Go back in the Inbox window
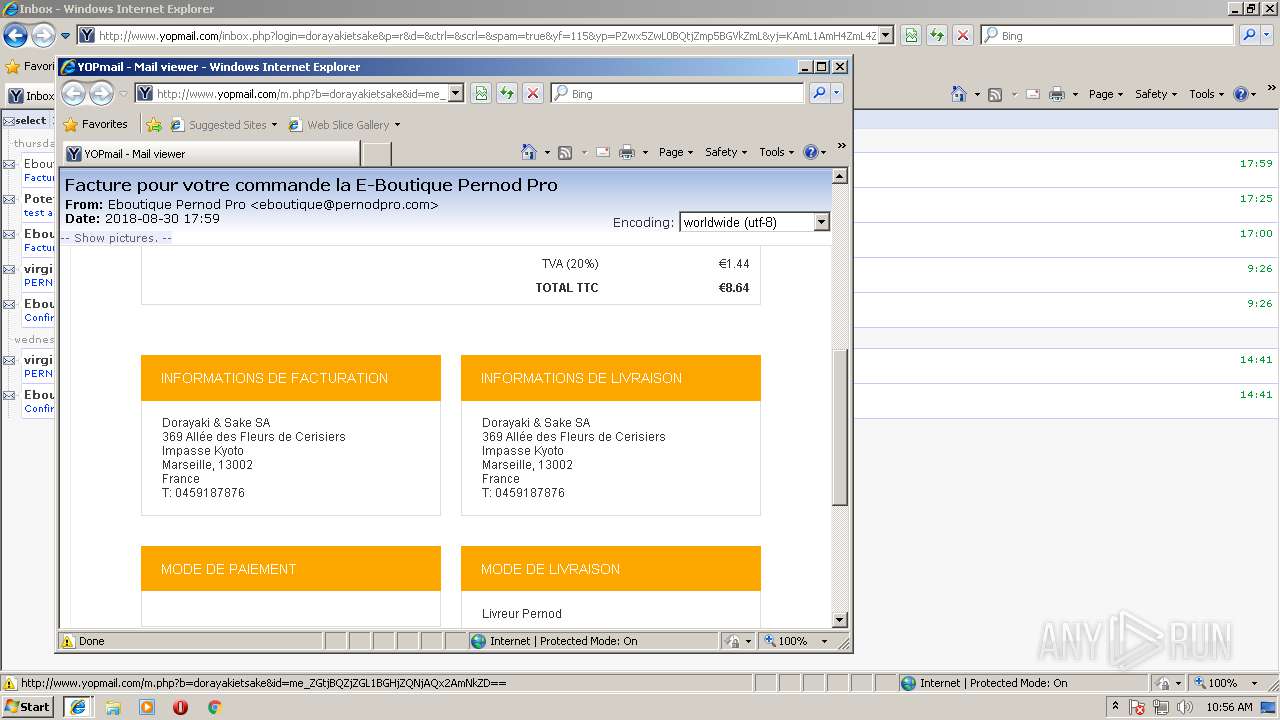Viewport: 1280px width, 720px height. pos(15,36)
